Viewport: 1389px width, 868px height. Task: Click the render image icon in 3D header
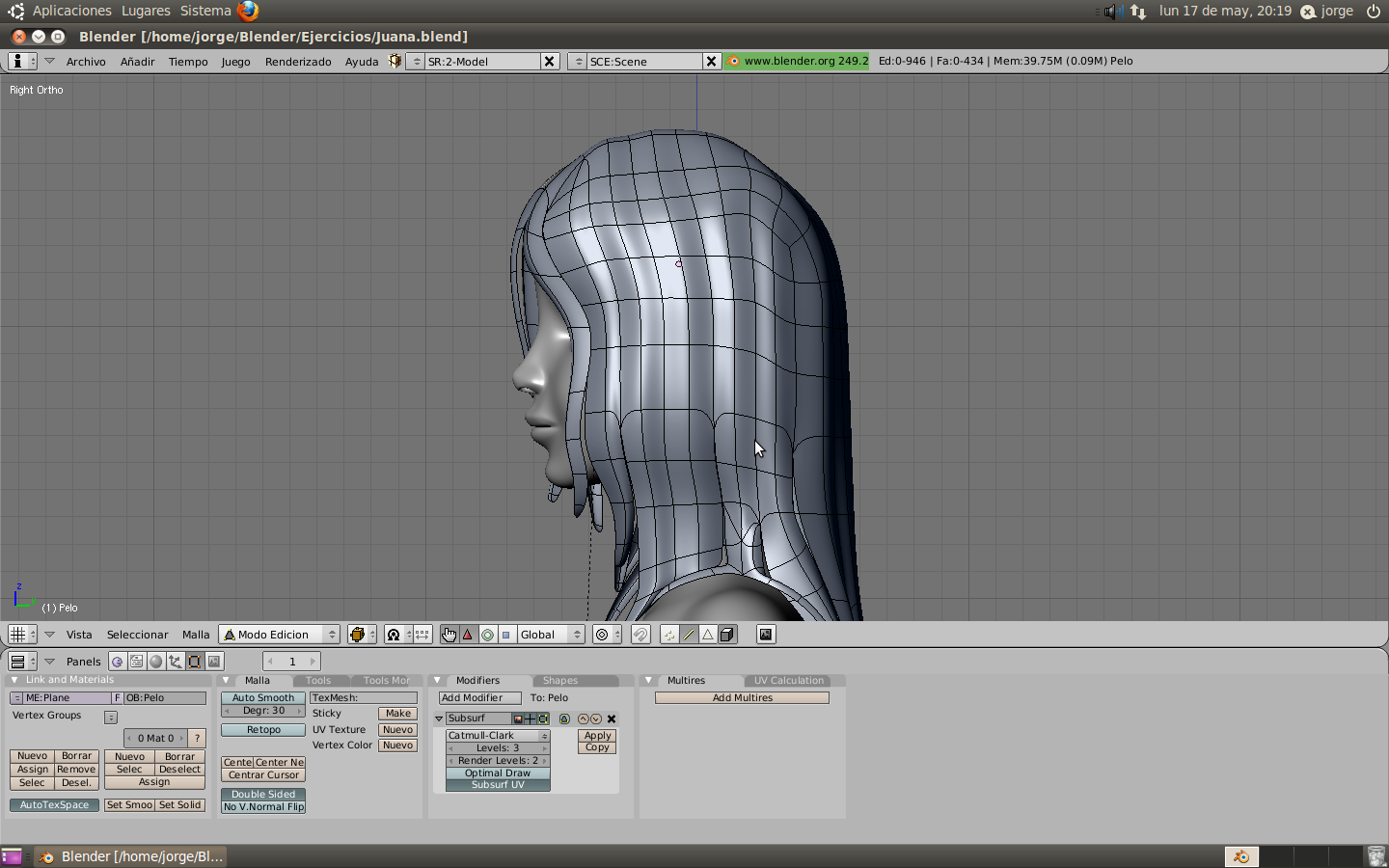pyautogui.click(x=766, y=635)
